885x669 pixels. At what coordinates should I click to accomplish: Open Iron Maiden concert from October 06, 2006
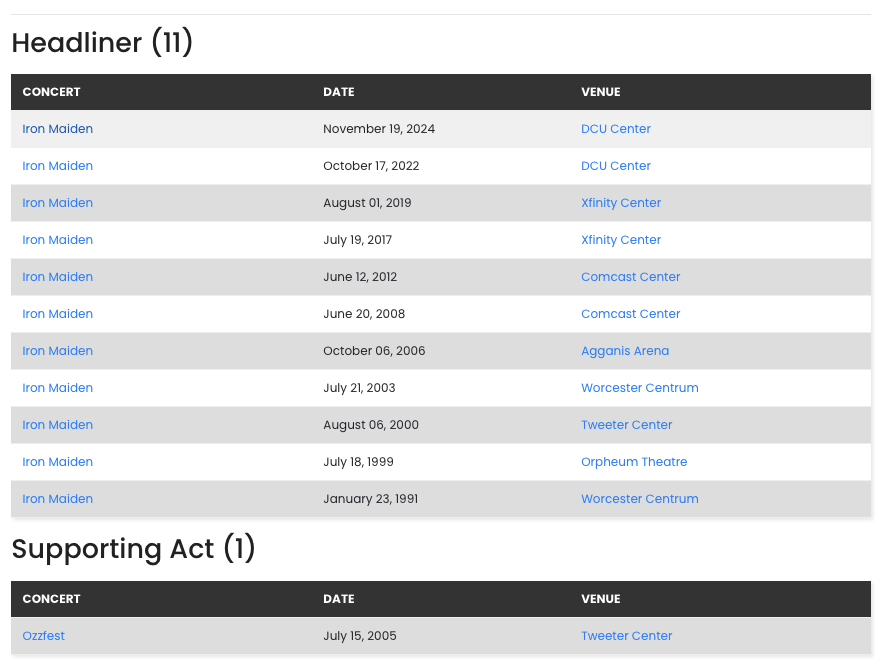tap(58, 351)
